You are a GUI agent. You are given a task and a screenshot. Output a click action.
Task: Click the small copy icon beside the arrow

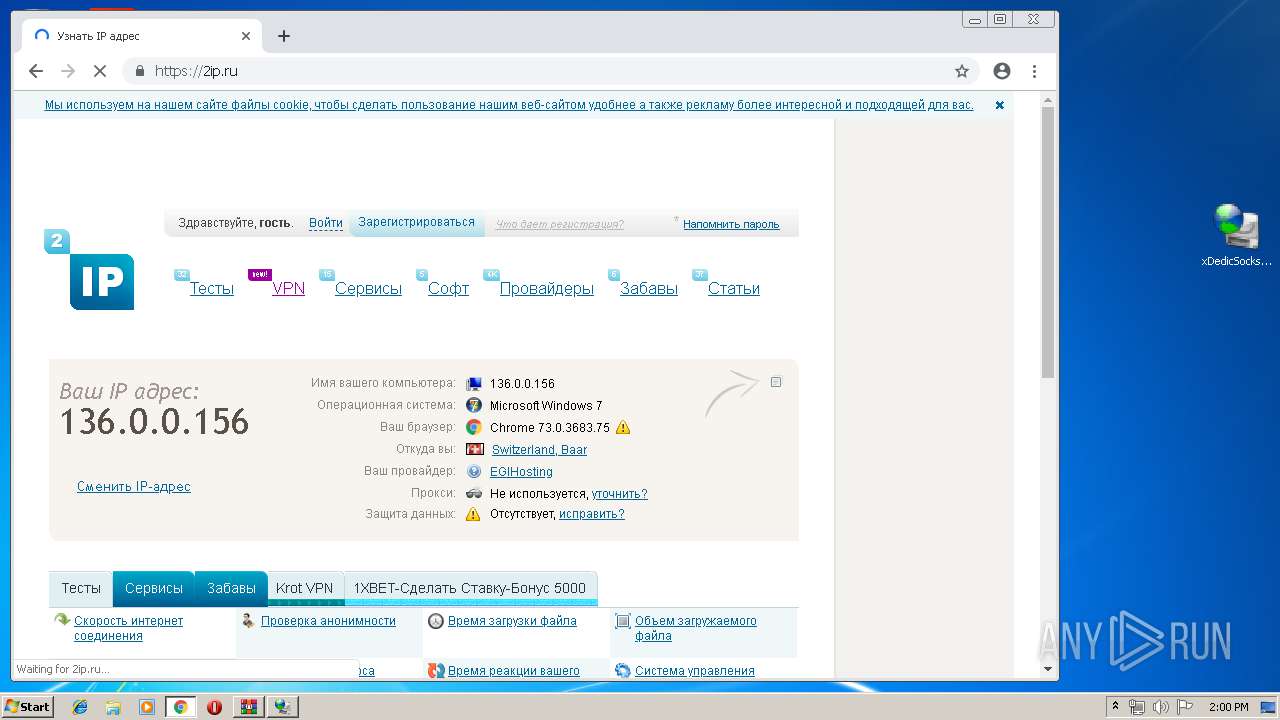[776, 382]
